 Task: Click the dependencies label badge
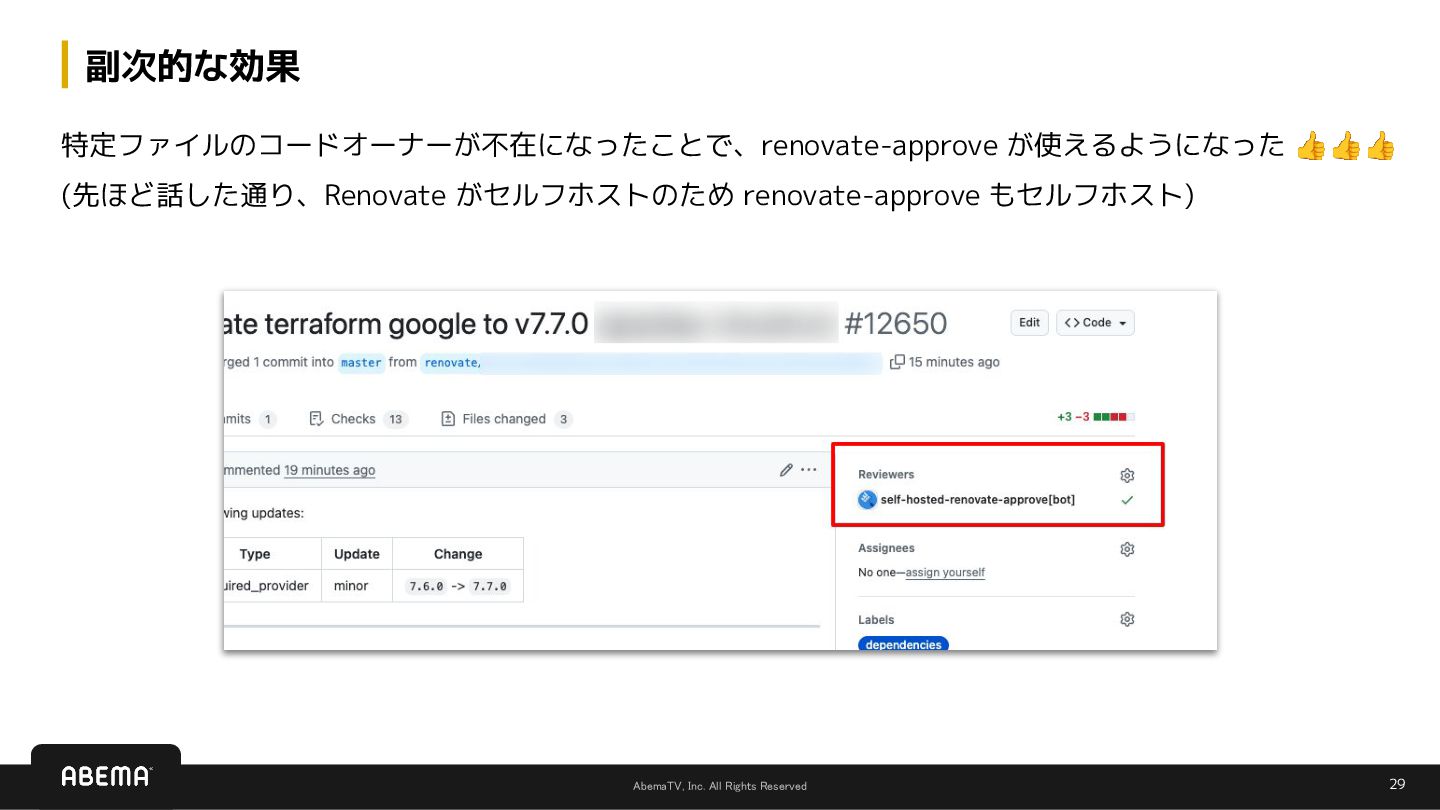[903, 644]
